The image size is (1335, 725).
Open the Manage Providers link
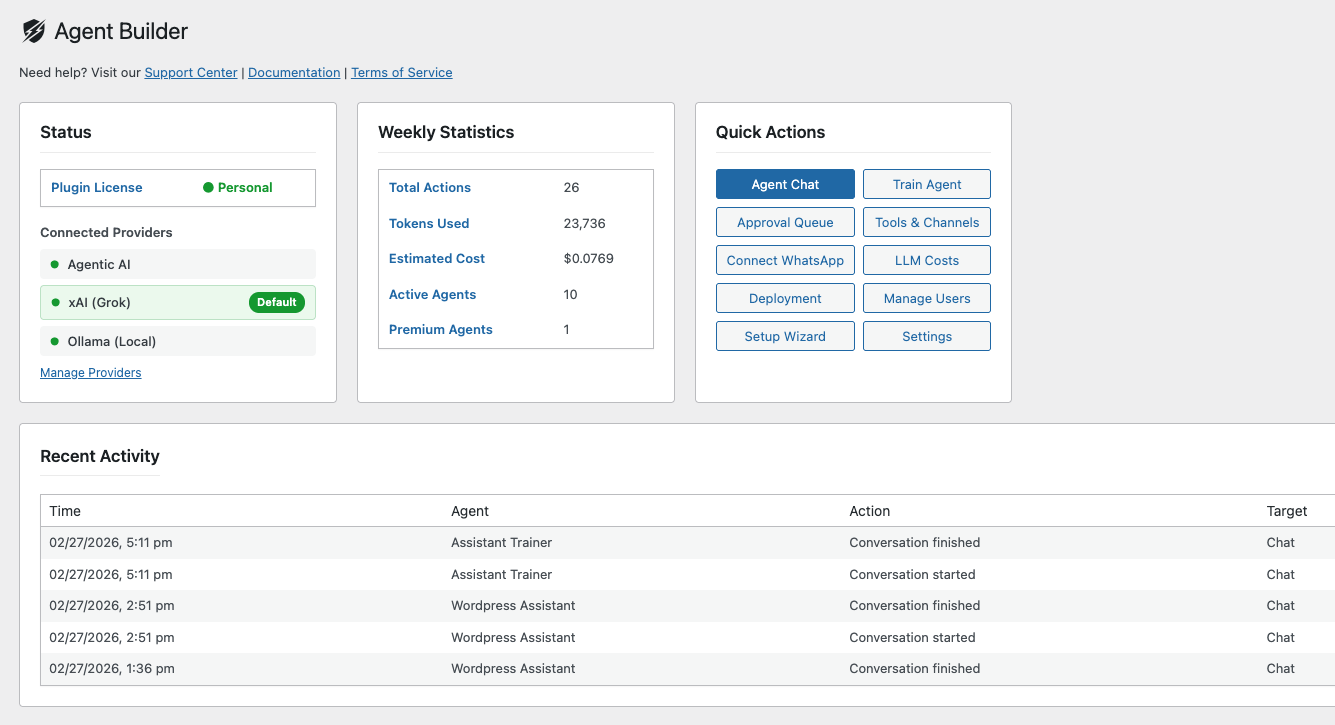click(90, 372)
